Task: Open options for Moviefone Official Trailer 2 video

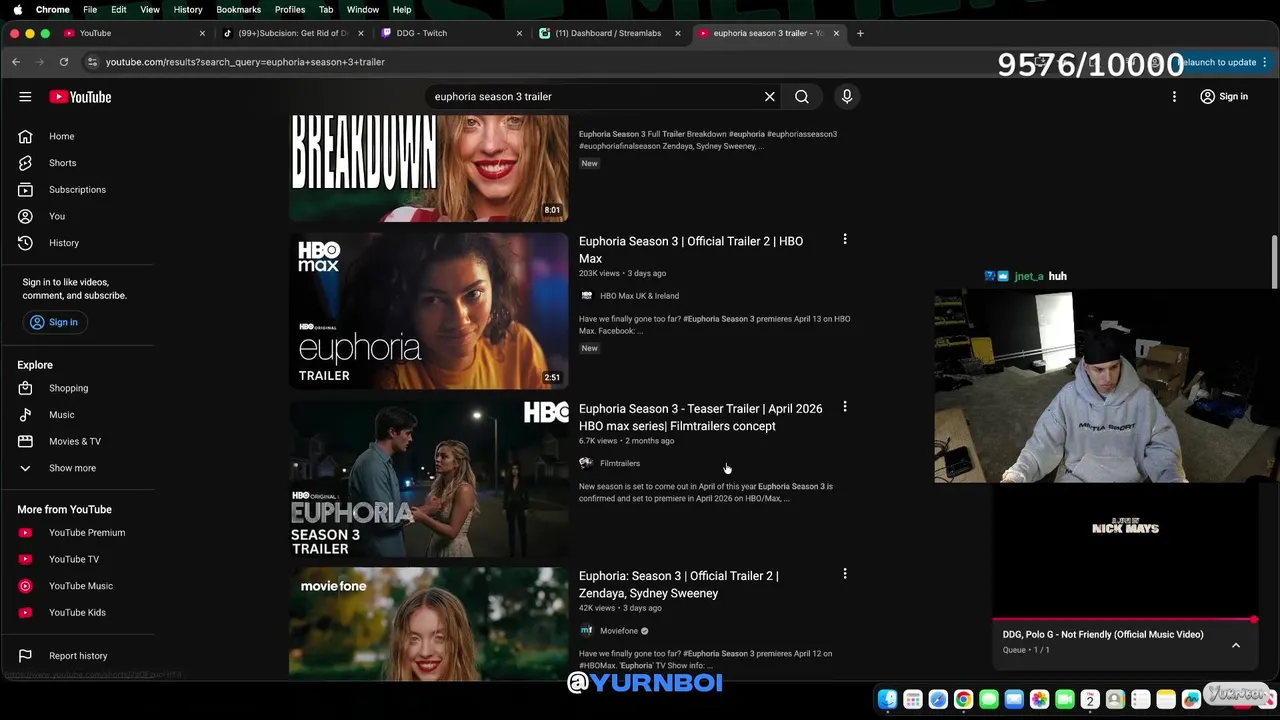Action: point(845,574)
